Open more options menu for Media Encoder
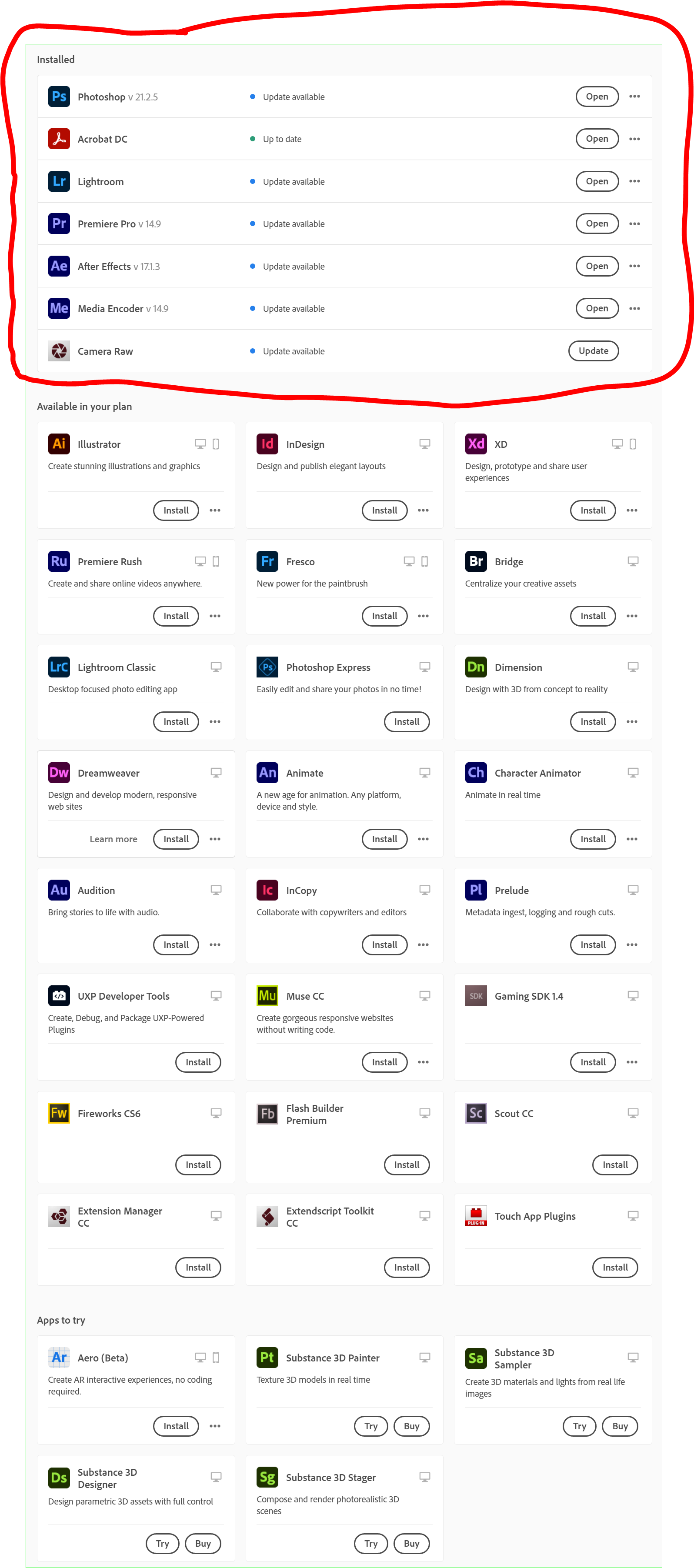Viewport: 694px width, 1568px height. click(634, 308)
